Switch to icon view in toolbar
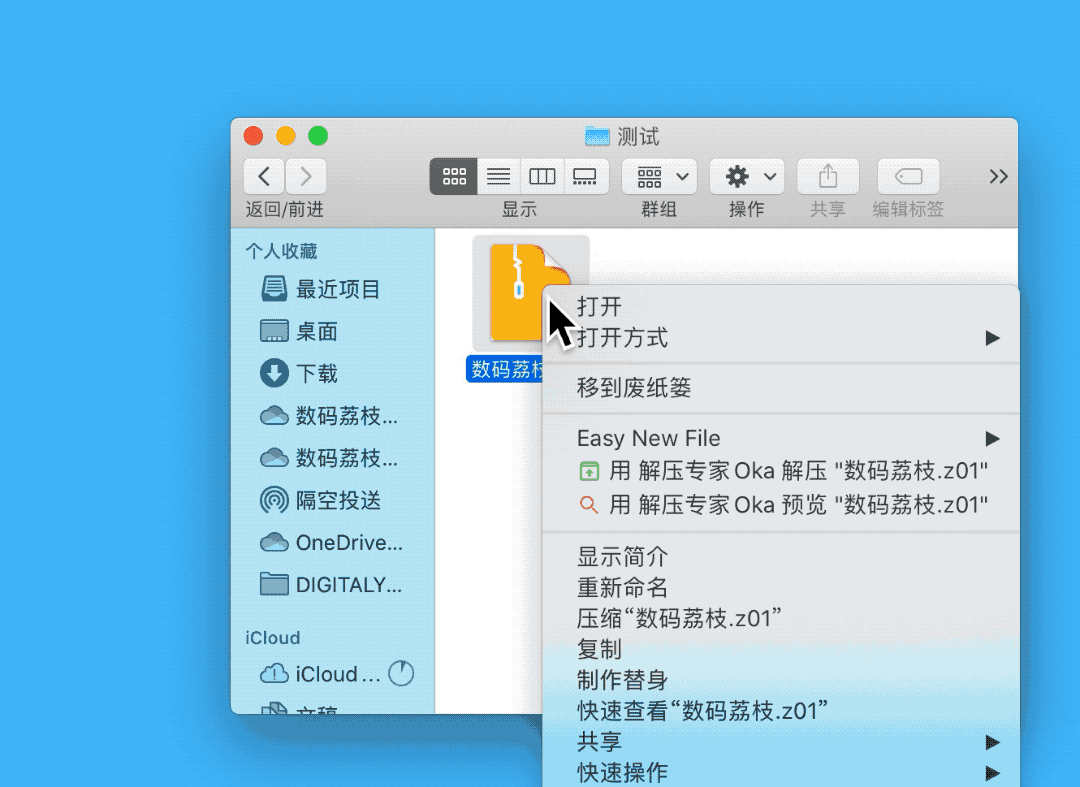This screenshot has width=1080, height=787. click(x=454, y=177)
